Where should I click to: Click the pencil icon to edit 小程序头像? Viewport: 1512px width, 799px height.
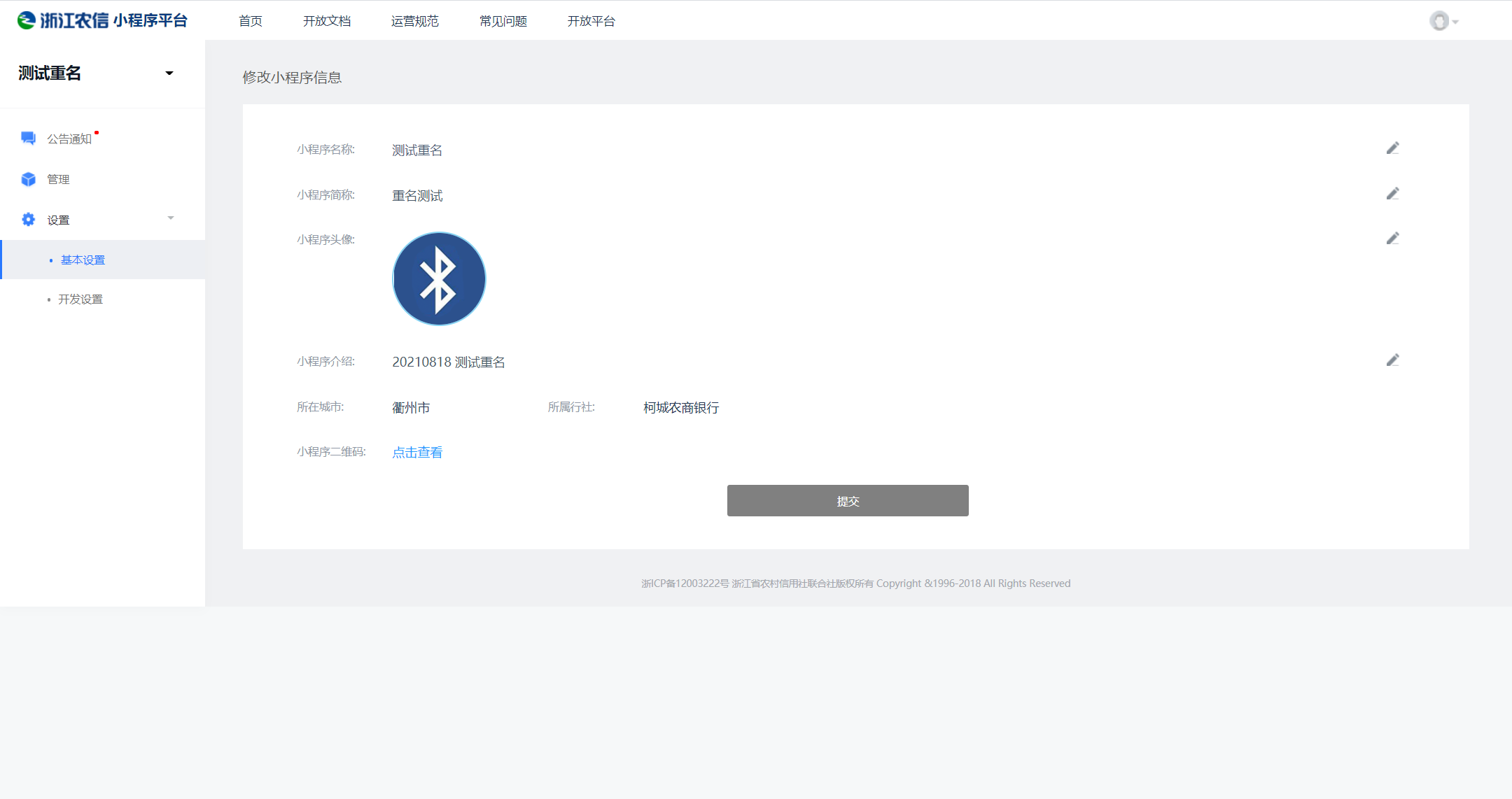coord(1392,239)
